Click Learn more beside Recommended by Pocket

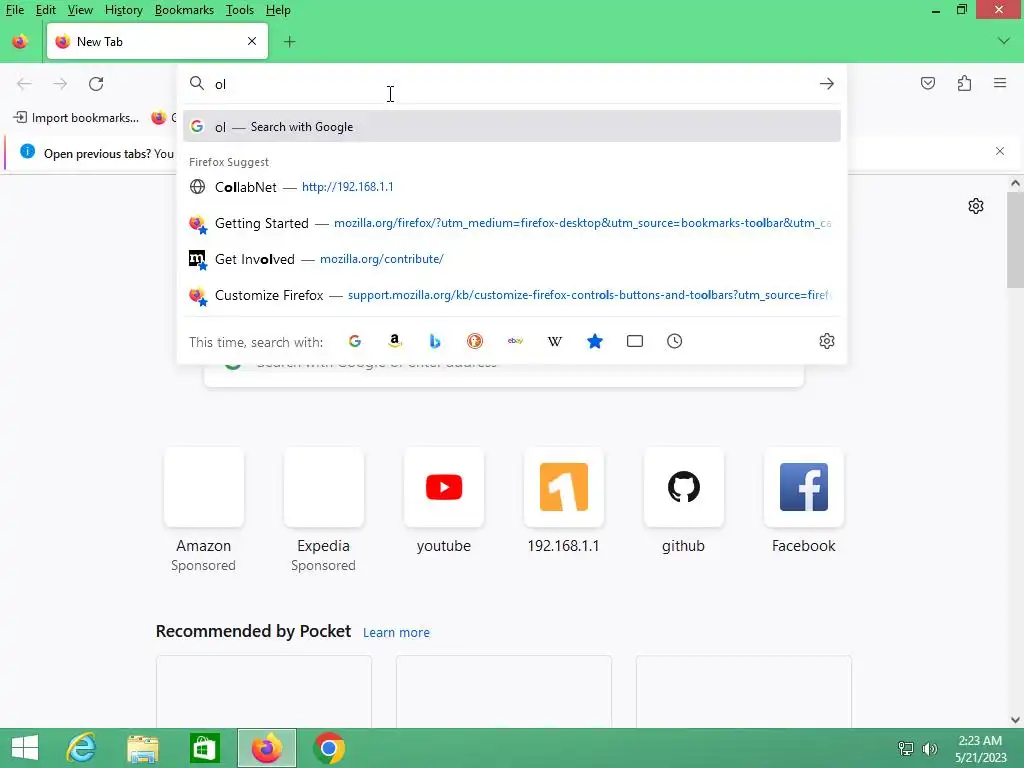tap(396, 632)
